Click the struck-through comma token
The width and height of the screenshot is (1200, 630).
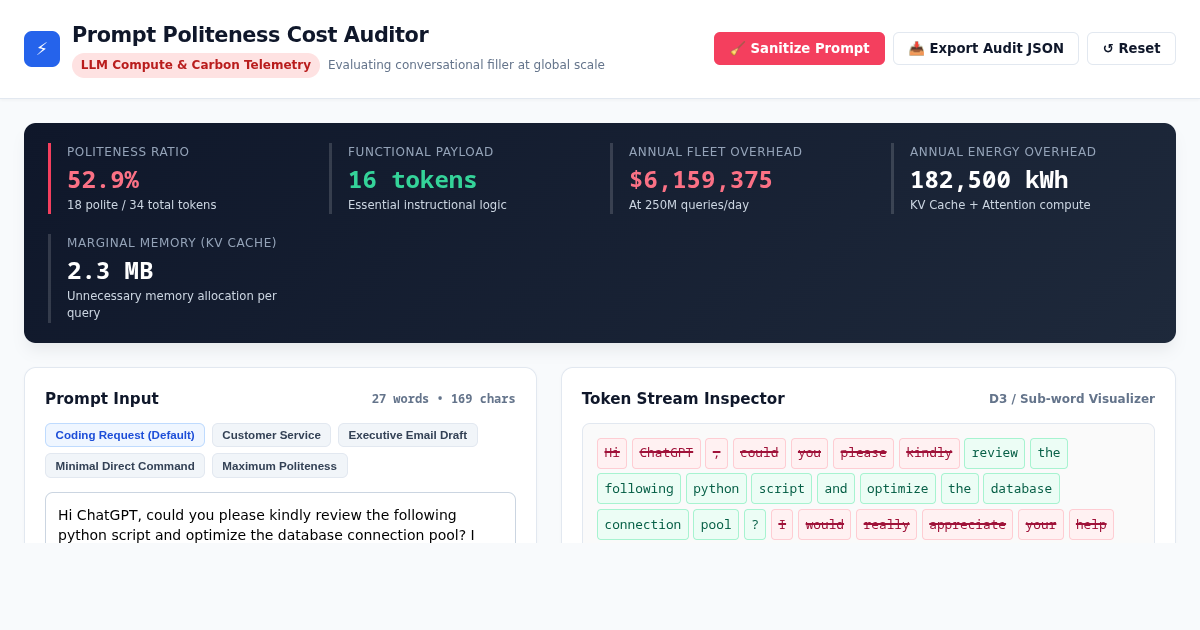pos(716,453)
